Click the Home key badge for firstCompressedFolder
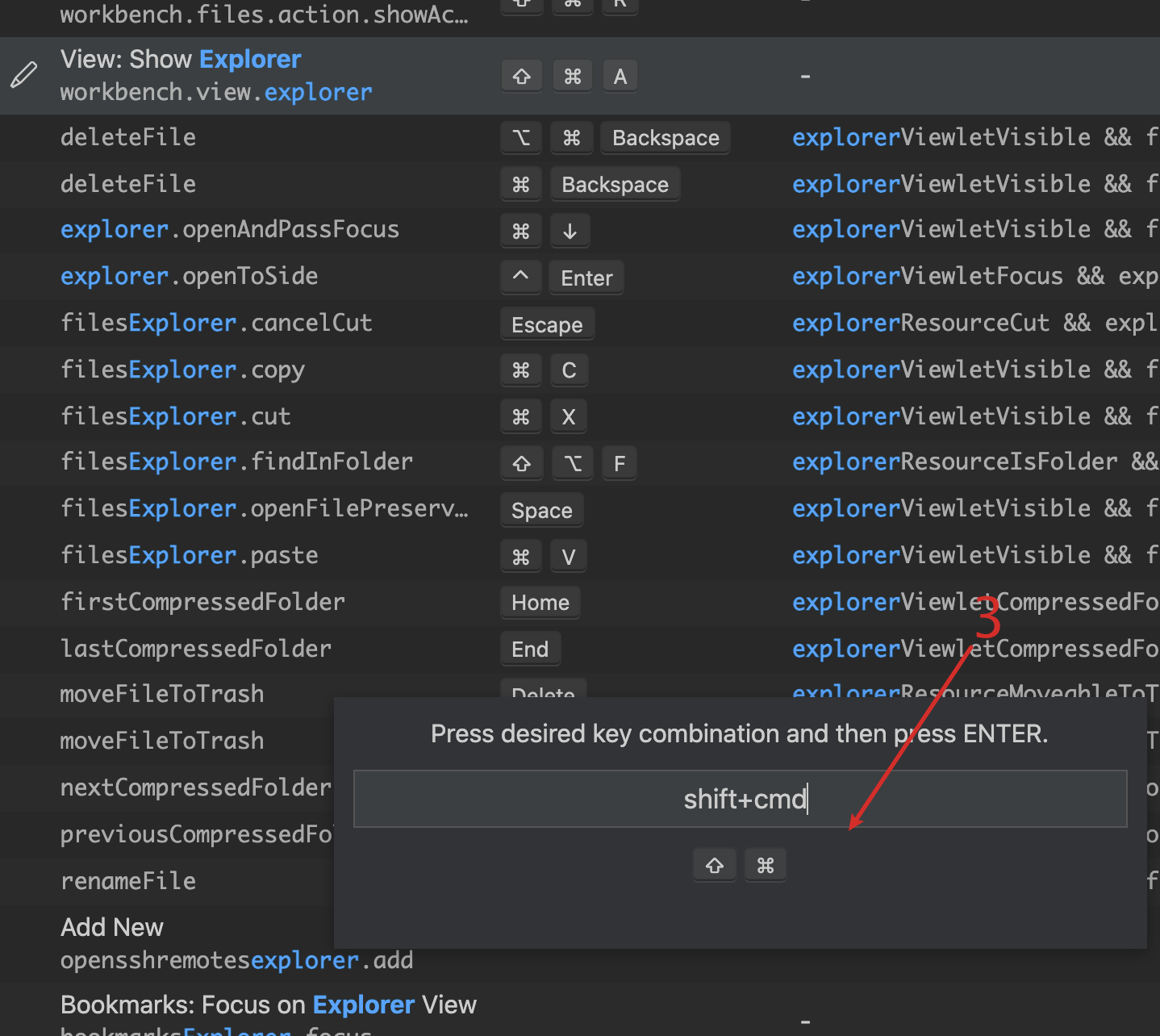The width and height of the screenshot is (1160, 1036). click(x=540, y=602)
